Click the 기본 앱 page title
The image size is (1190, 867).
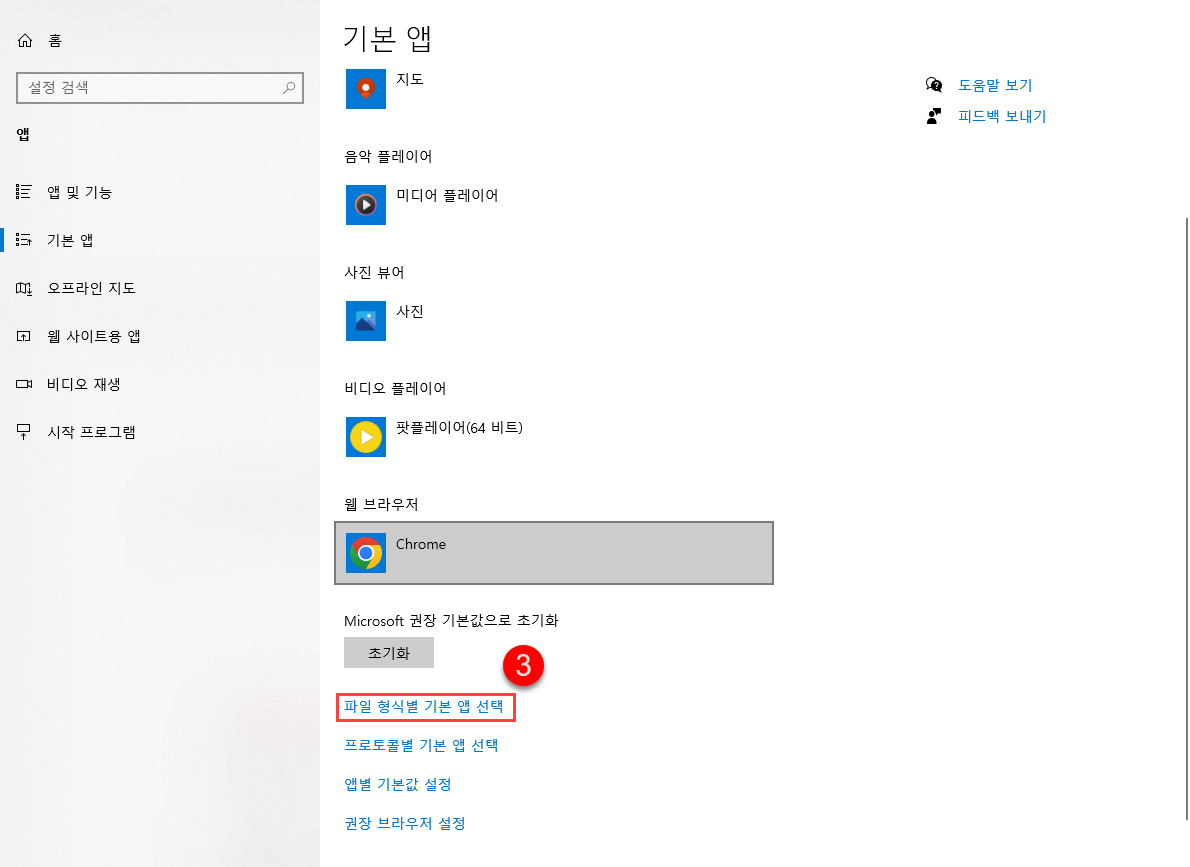pos(387,38)
